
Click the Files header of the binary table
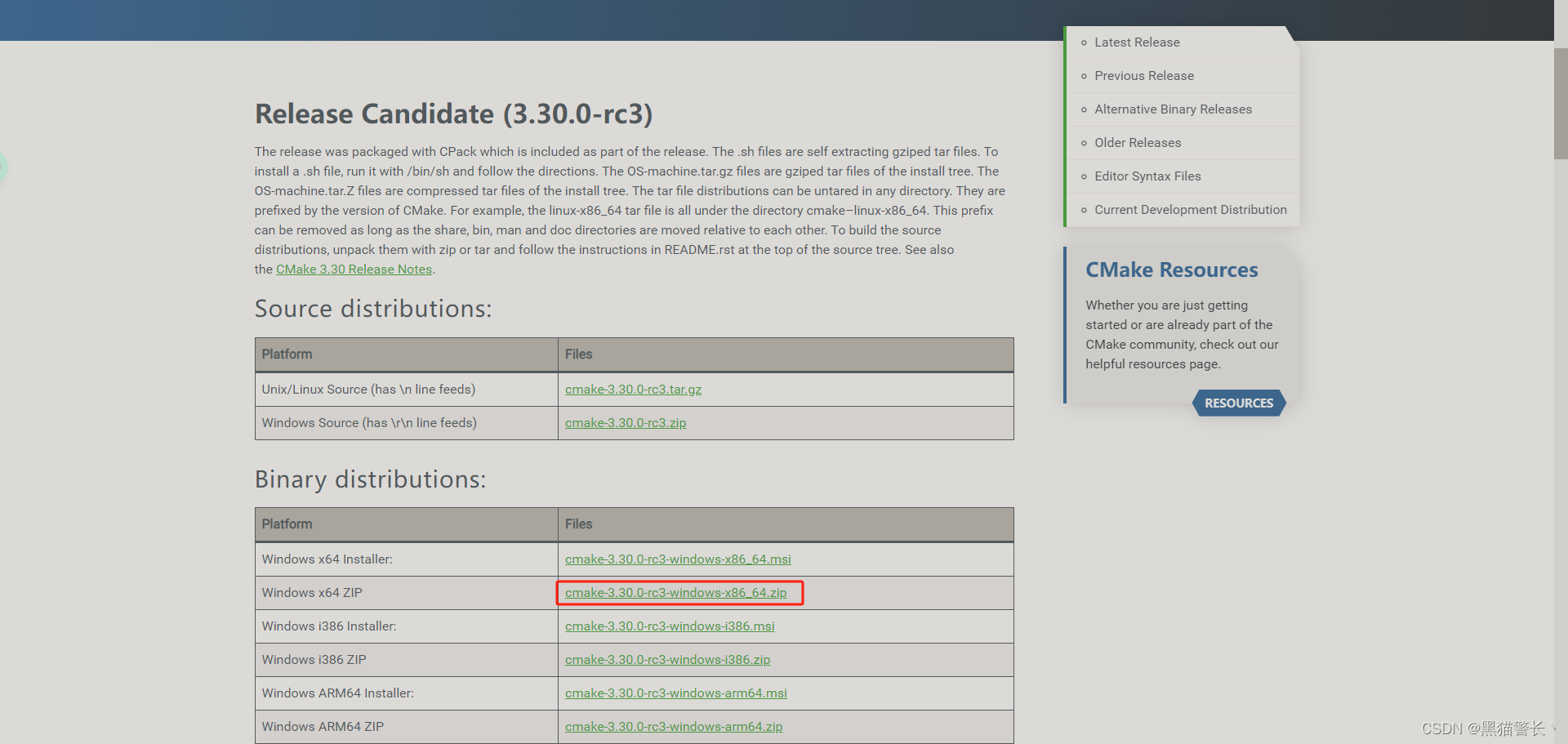tap(786, 524)
